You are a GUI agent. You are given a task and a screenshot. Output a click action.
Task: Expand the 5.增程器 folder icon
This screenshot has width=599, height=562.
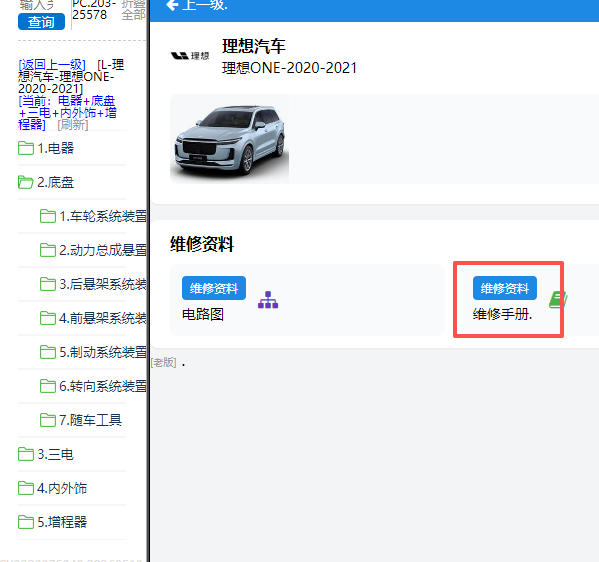tap(26, 522)
